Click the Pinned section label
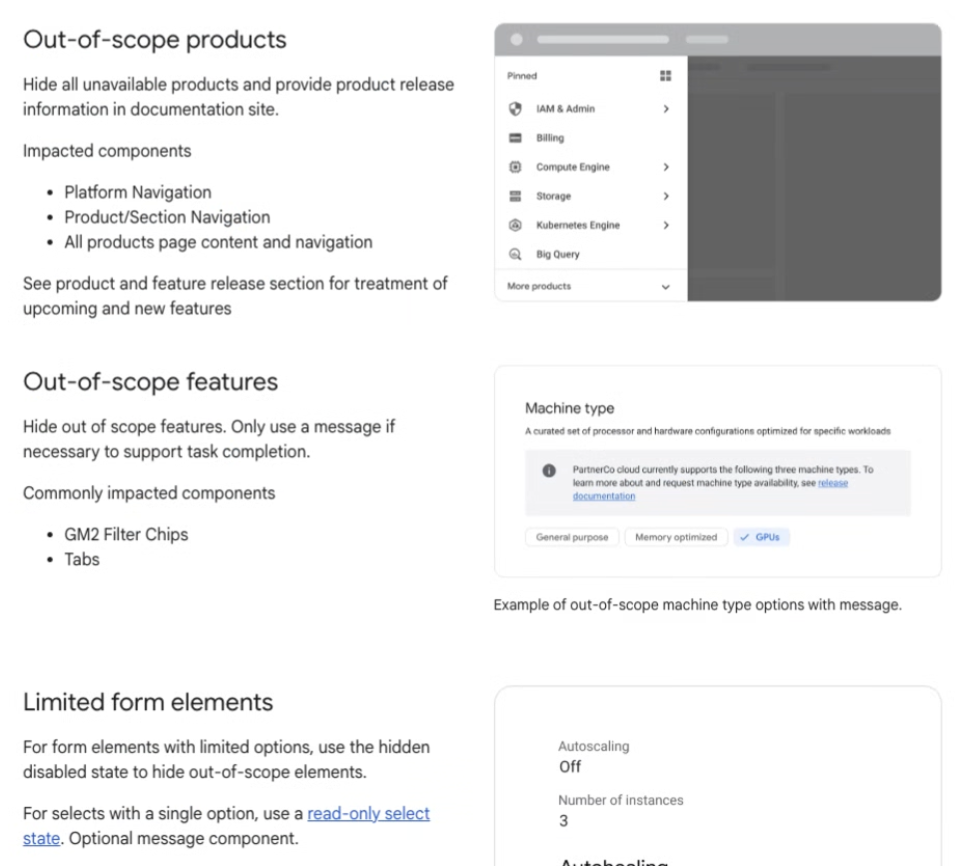The width and height of the screenshot is (968, 866). point(522,76)
